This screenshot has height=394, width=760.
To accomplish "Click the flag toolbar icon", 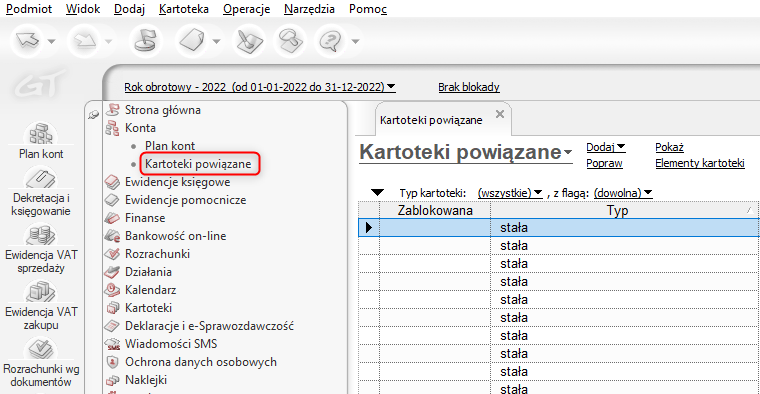I will click(145, 41).
